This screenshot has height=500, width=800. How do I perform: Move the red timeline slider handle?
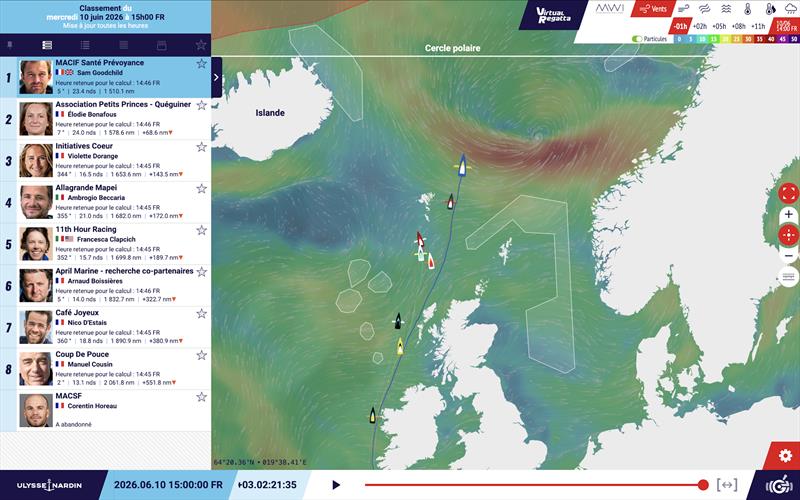[703, 485]
